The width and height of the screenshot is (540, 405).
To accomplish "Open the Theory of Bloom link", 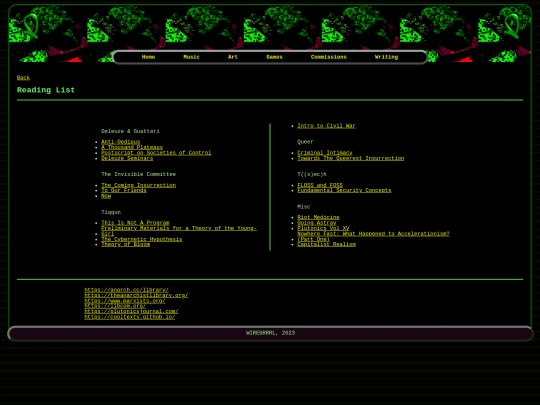I will pyautogui.click(x=125, y=245).
